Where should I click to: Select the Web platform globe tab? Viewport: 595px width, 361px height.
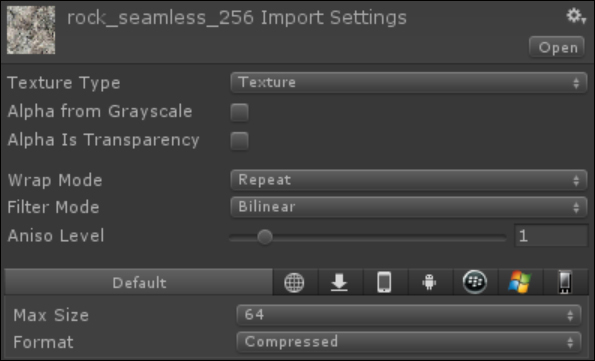pos(294,282)
